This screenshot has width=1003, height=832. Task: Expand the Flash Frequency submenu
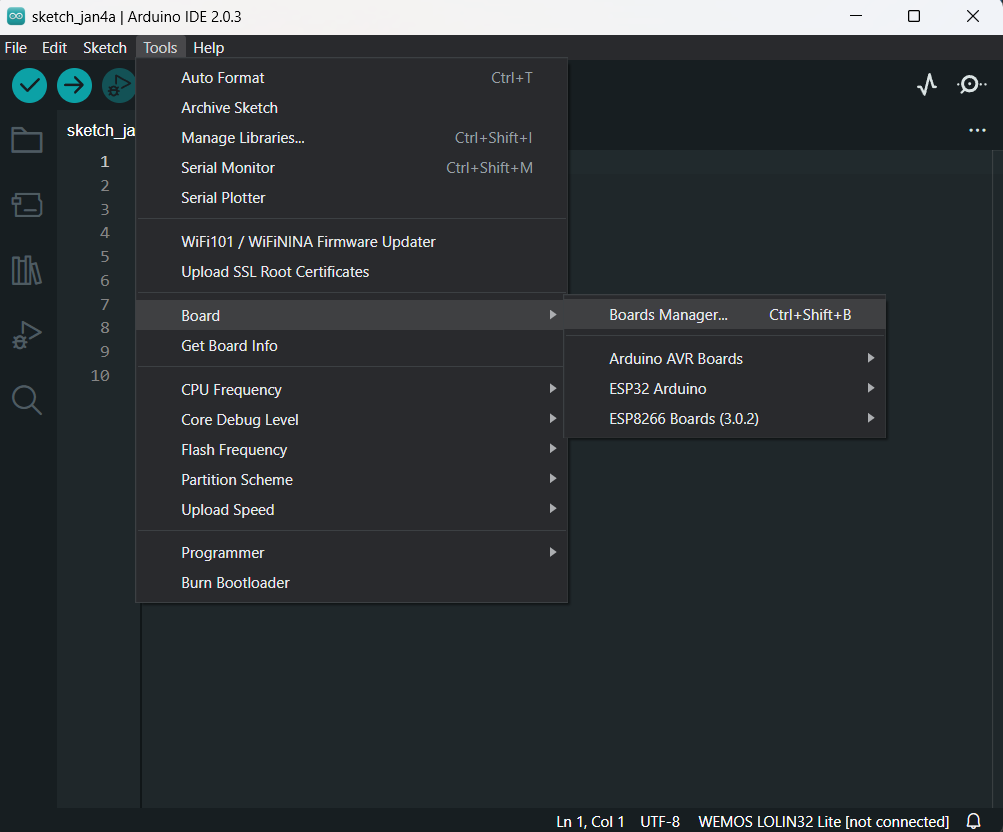[352, 450]
